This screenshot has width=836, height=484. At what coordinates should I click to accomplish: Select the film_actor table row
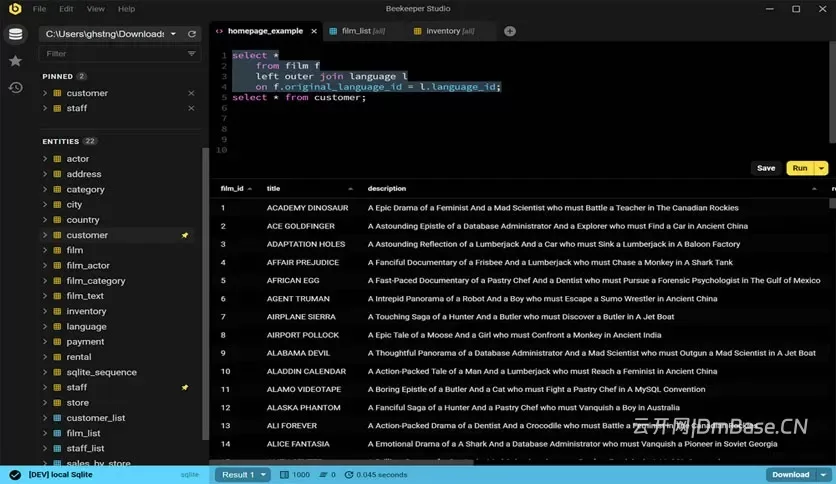[116, 265]
